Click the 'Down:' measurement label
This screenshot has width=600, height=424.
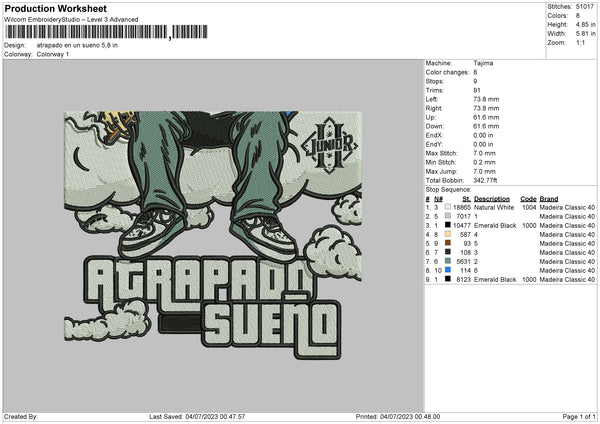click(434, 126)
